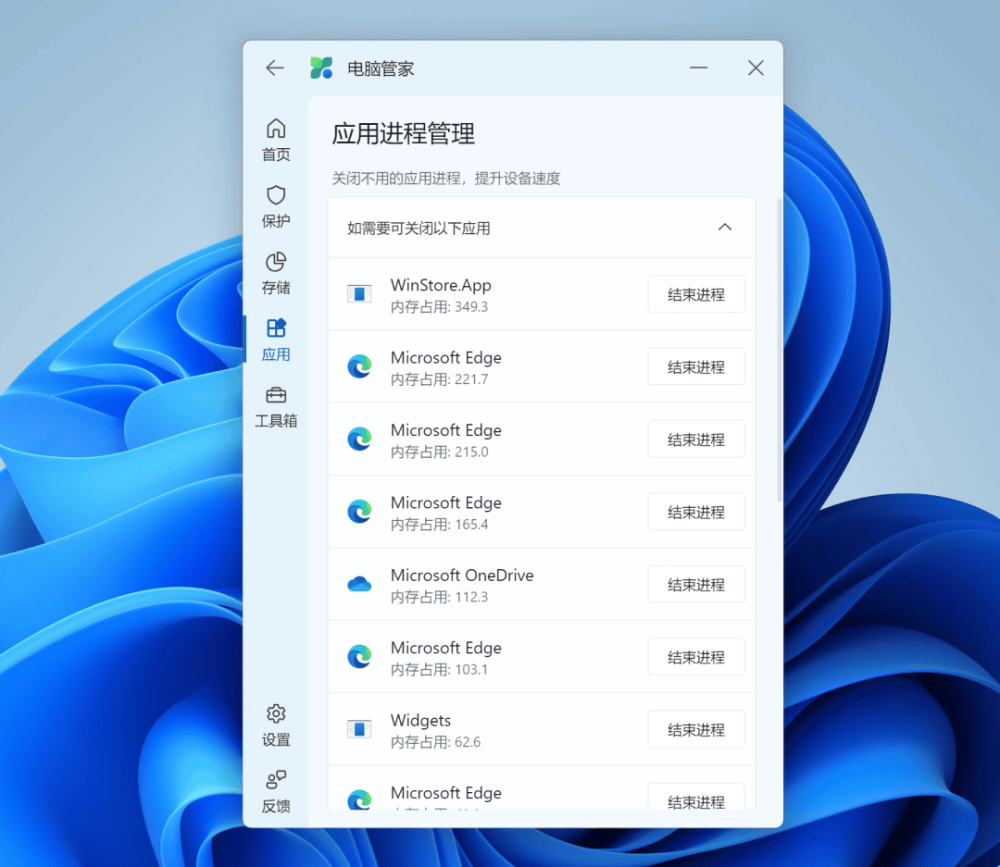
Task: Click 内存占用: 62.6 text
Action: (435, 742)
